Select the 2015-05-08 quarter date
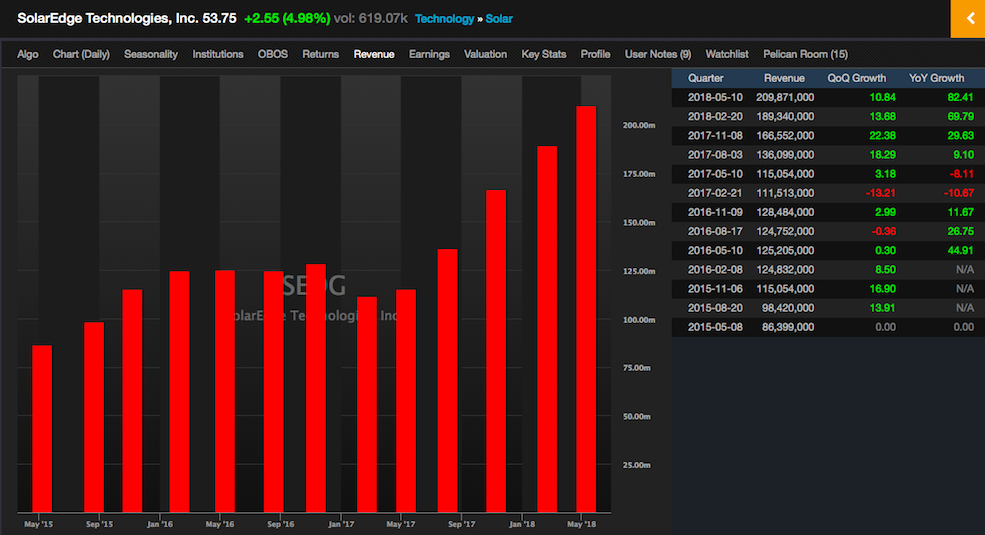This screenshot has height=535, width=985. (x=715, y=327)
